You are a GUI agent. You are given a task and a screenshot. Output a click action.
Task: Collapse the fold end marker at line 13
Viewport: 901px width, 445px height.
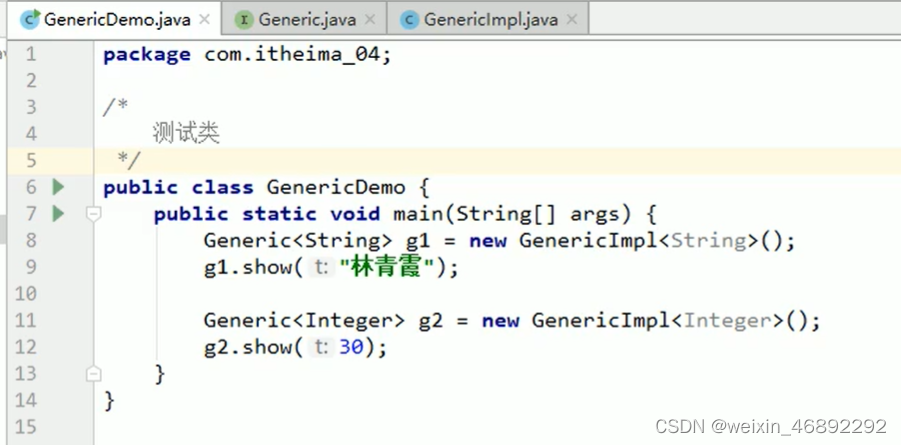[93, 374]
